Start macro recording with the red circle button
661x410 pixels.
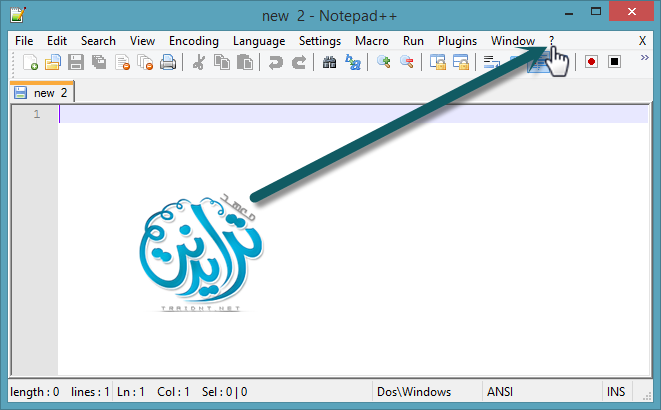click(592, 62)
